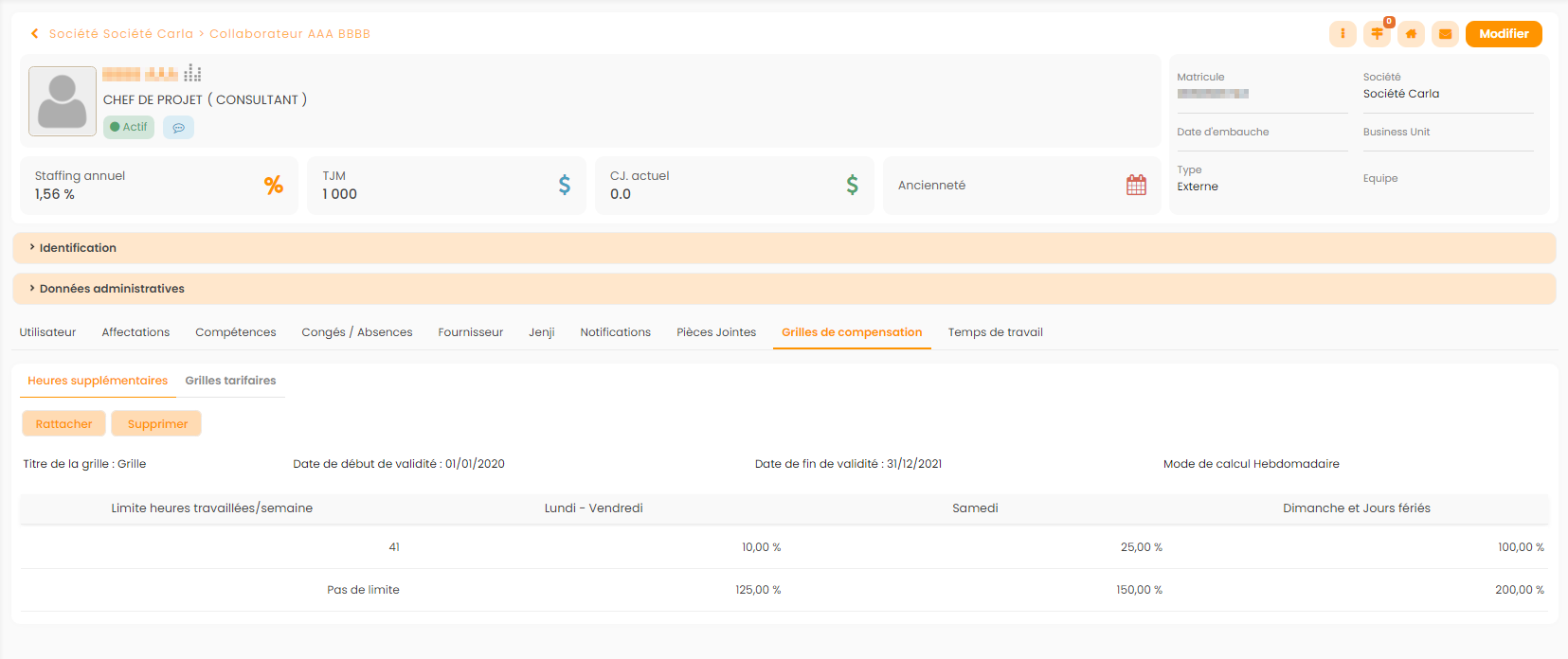The width and height of the screenshot is (1568, 659).
Task: Click the back arrow beside the breadcrumb
Action: click(35, 34)
